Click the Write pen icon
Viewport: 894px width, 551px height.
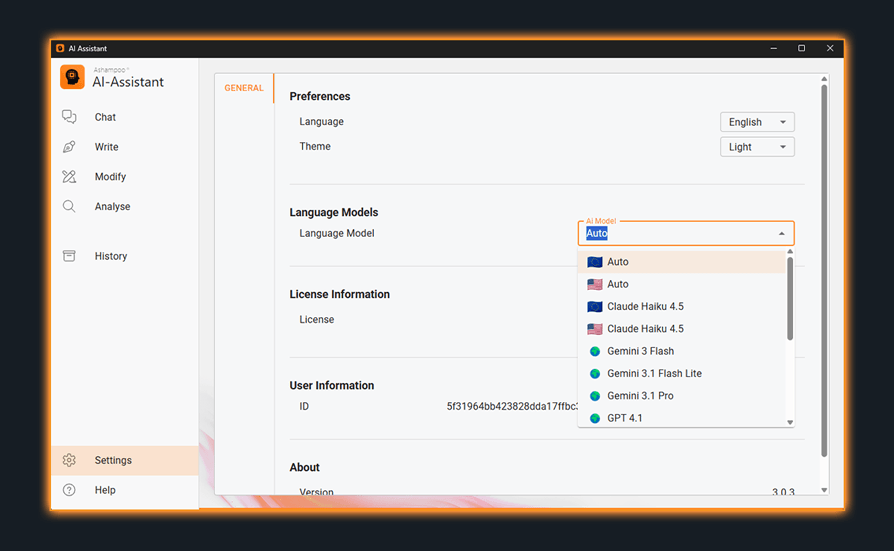coord(69,147)
